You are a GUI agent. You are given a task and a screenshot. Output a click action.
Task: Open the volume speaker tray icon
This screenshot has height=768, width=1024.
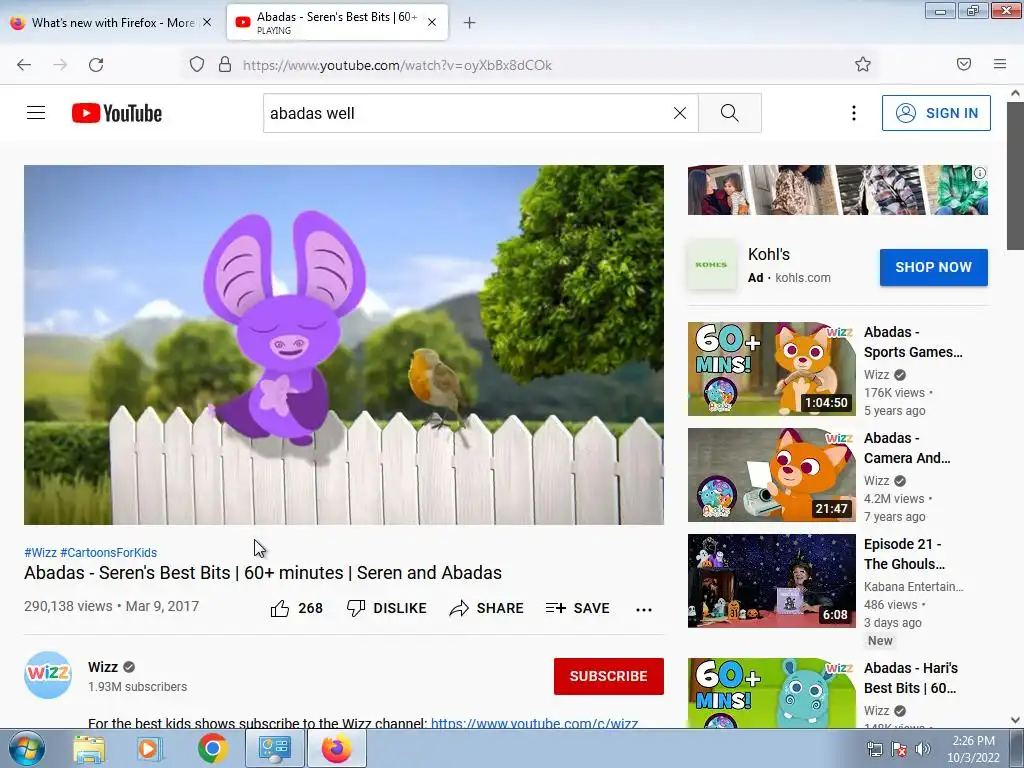[923, 750]
